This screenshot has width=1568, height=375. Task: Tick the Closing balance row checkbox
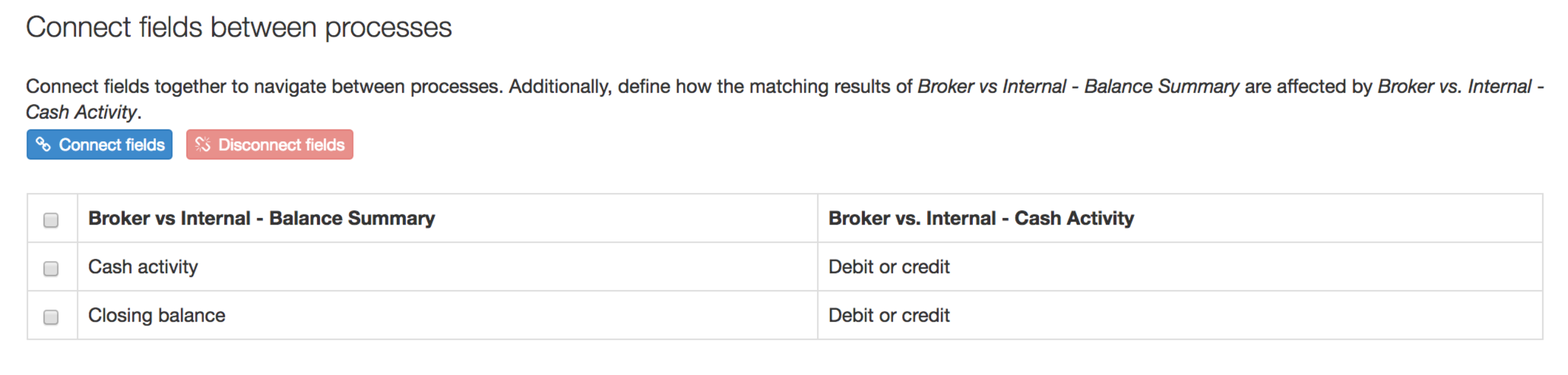coord(51,317)
